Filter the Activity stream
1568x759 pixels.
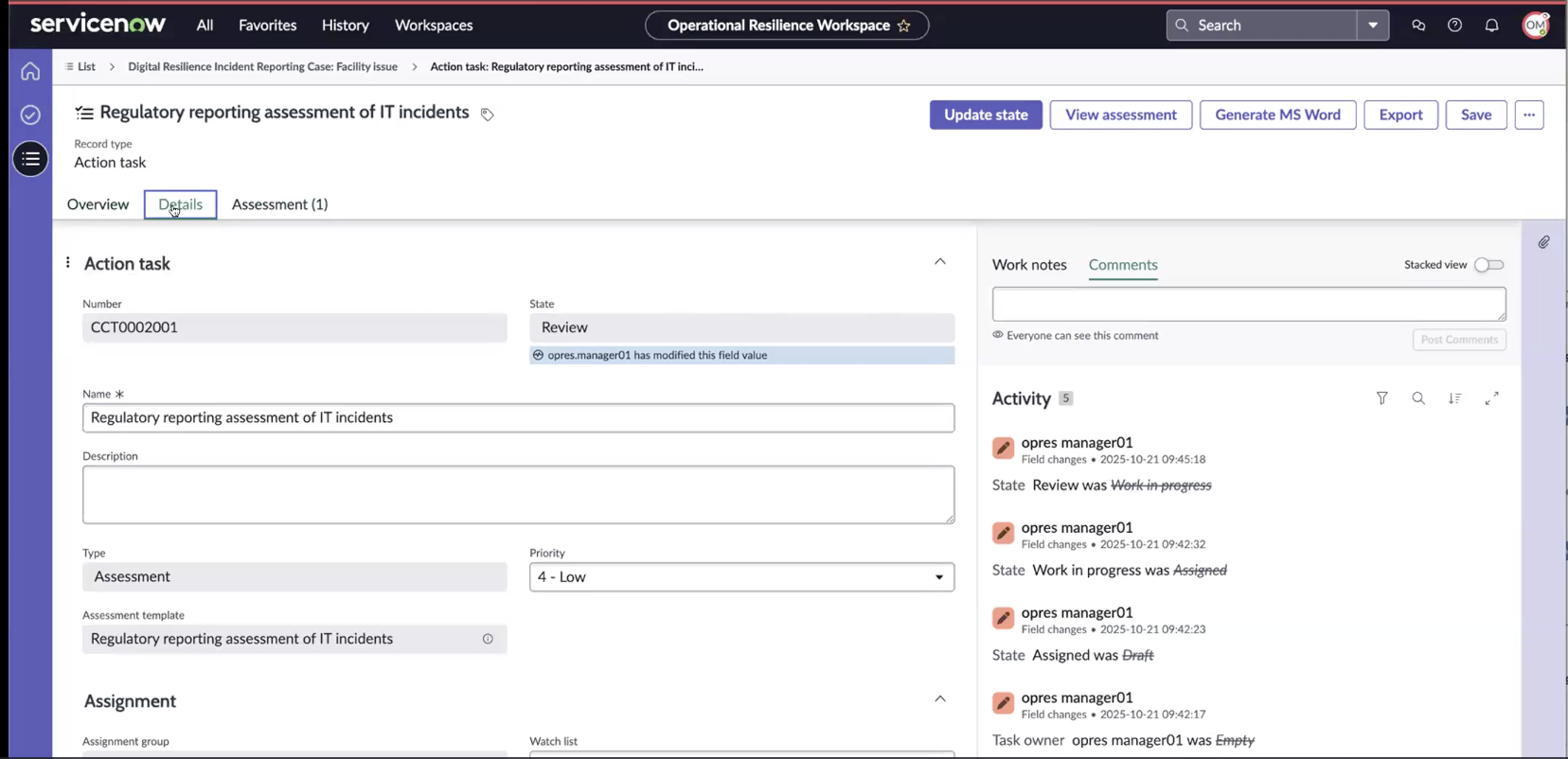point(1382,398)
